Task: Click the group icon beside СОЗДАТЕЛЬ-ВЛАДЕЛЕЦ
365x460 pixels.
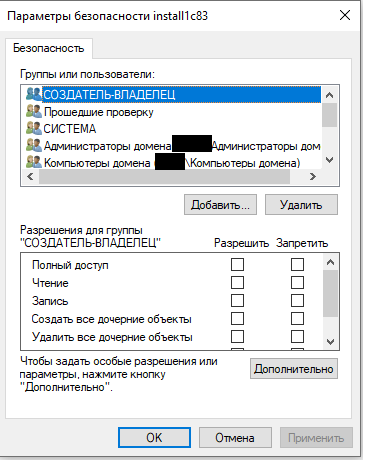Action: (x=34, y=94)
